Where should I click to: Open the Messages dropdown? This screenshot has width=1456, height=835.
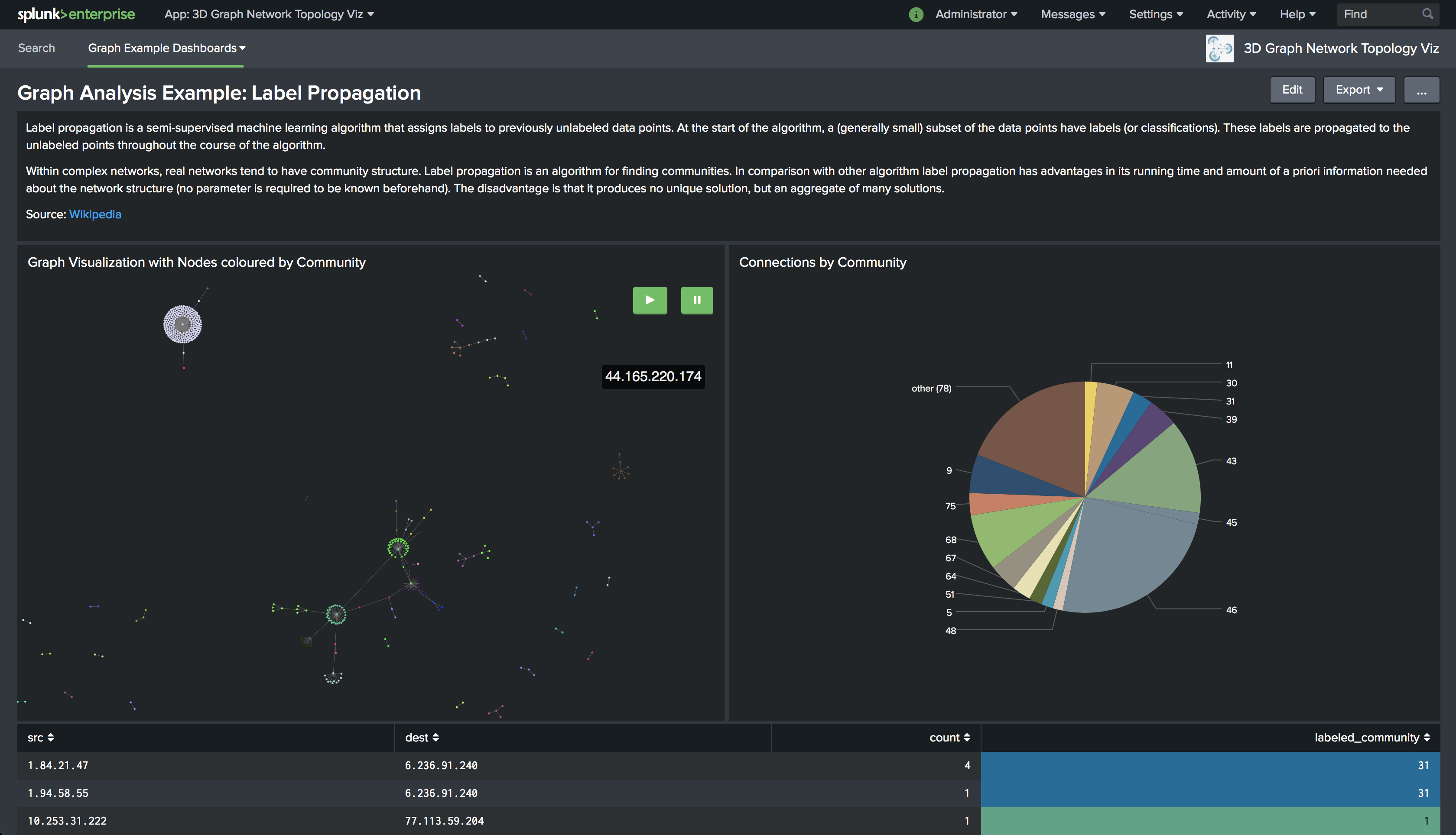point(1073,14)
